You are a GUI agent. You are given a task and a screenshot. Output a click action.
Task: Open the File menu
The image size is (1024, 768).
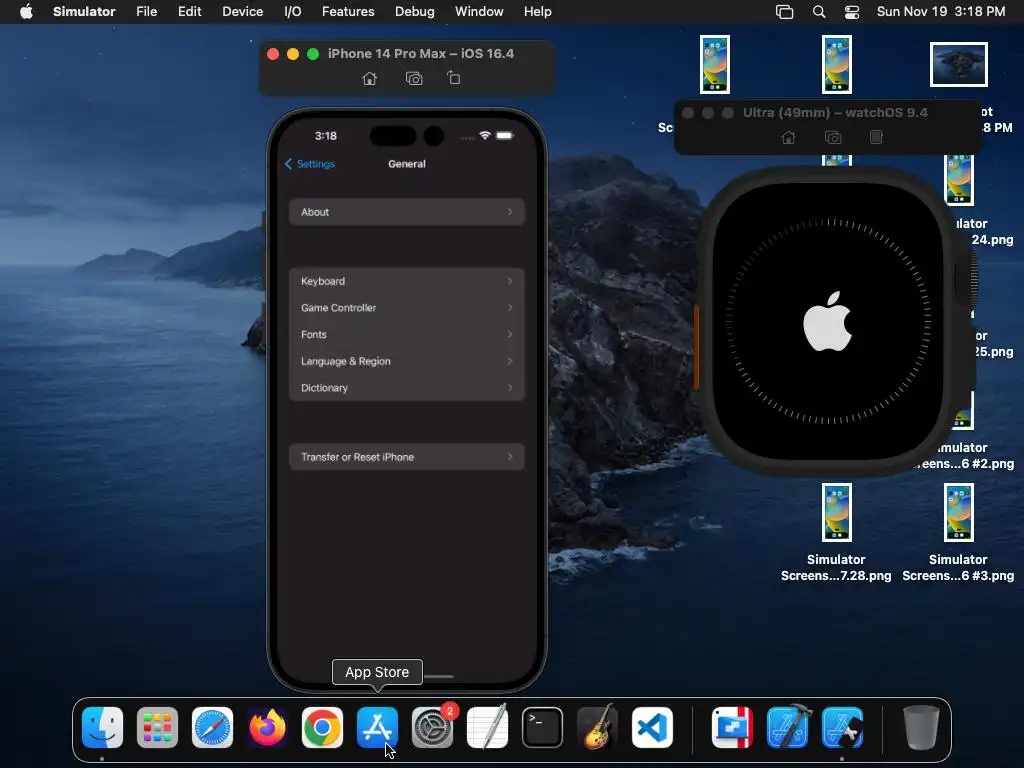146,12
